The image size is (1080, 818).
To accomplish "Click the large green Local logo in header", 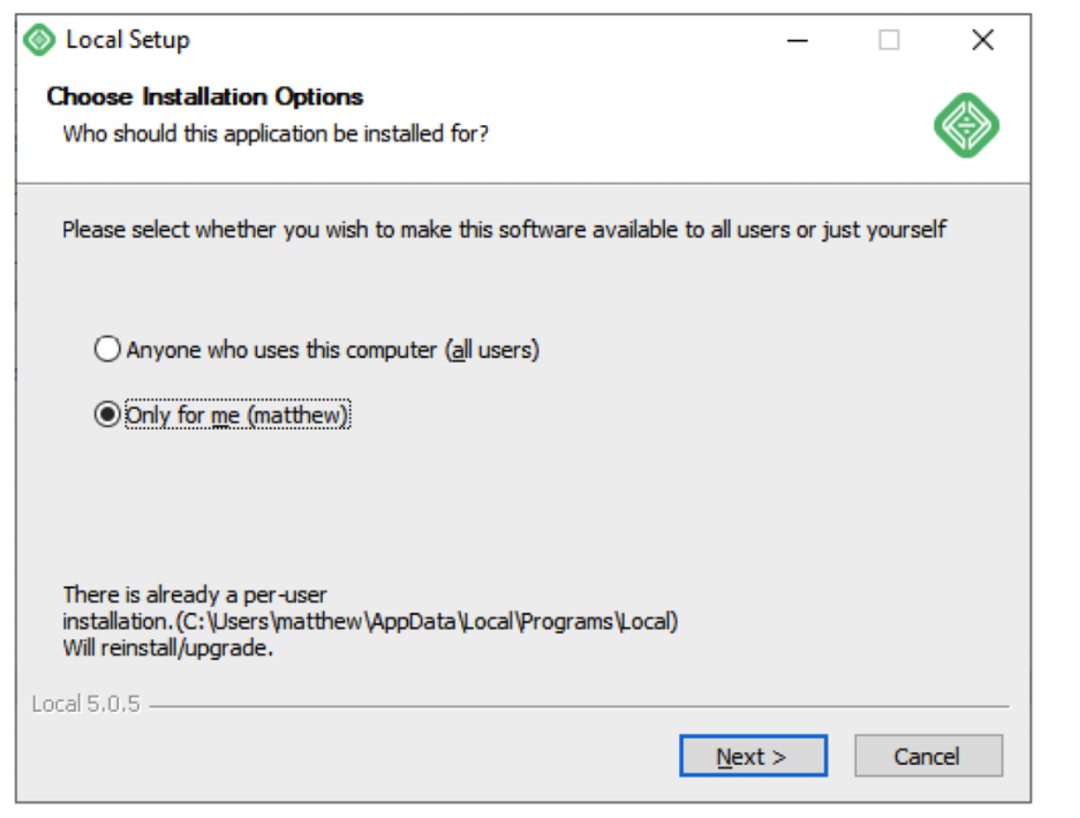I will [966, 125].
